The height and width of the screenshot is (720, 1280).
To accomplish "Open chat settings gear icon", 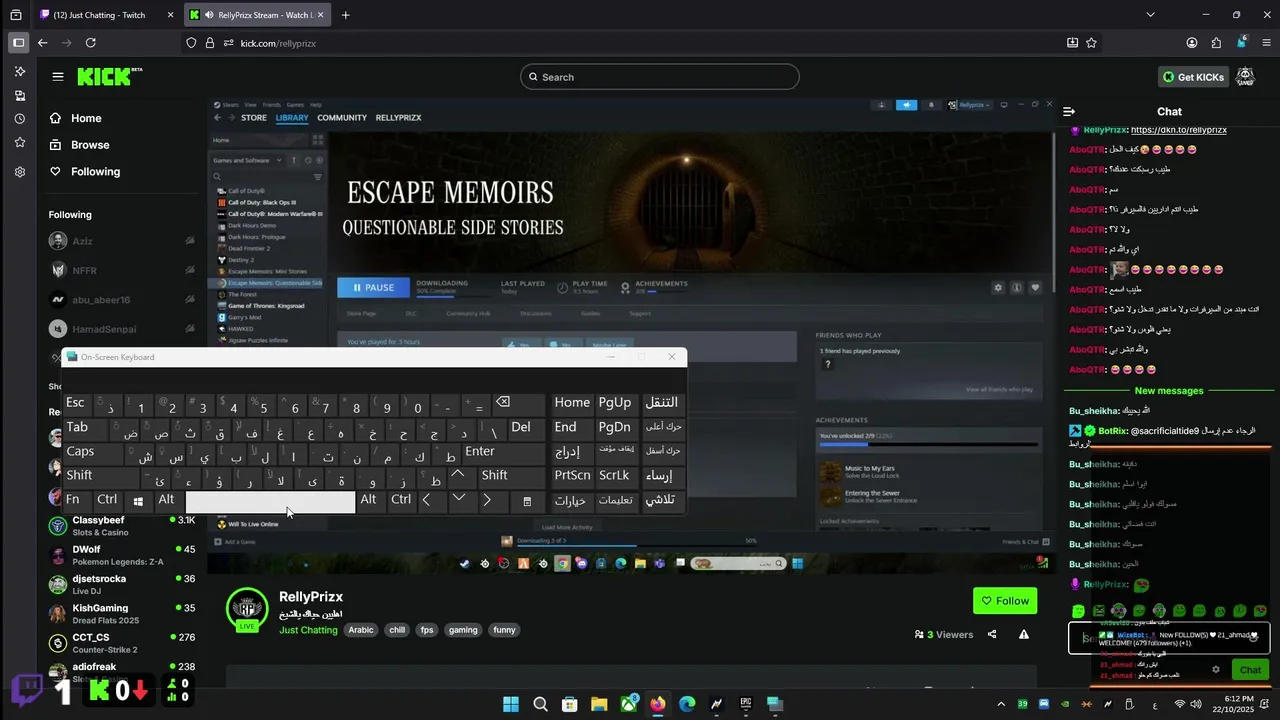I will point(1215,670).
